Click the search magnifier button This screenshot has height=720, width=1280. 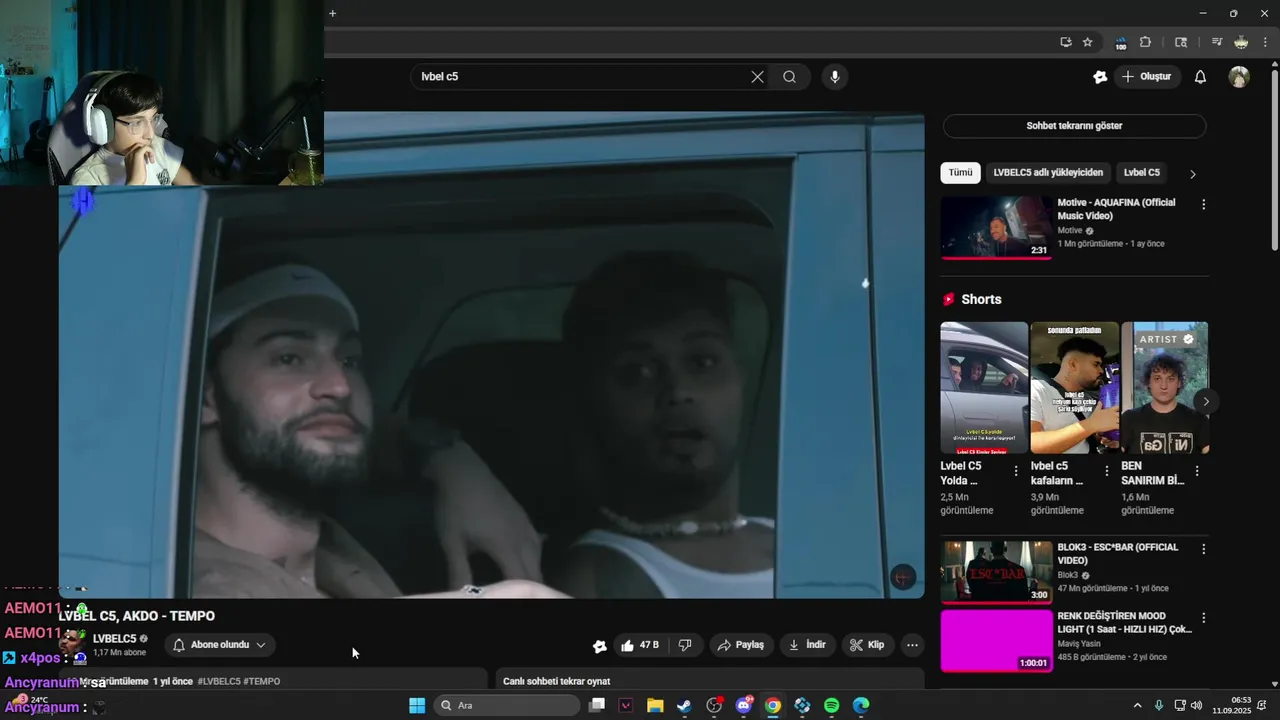(x=789, y=77)
